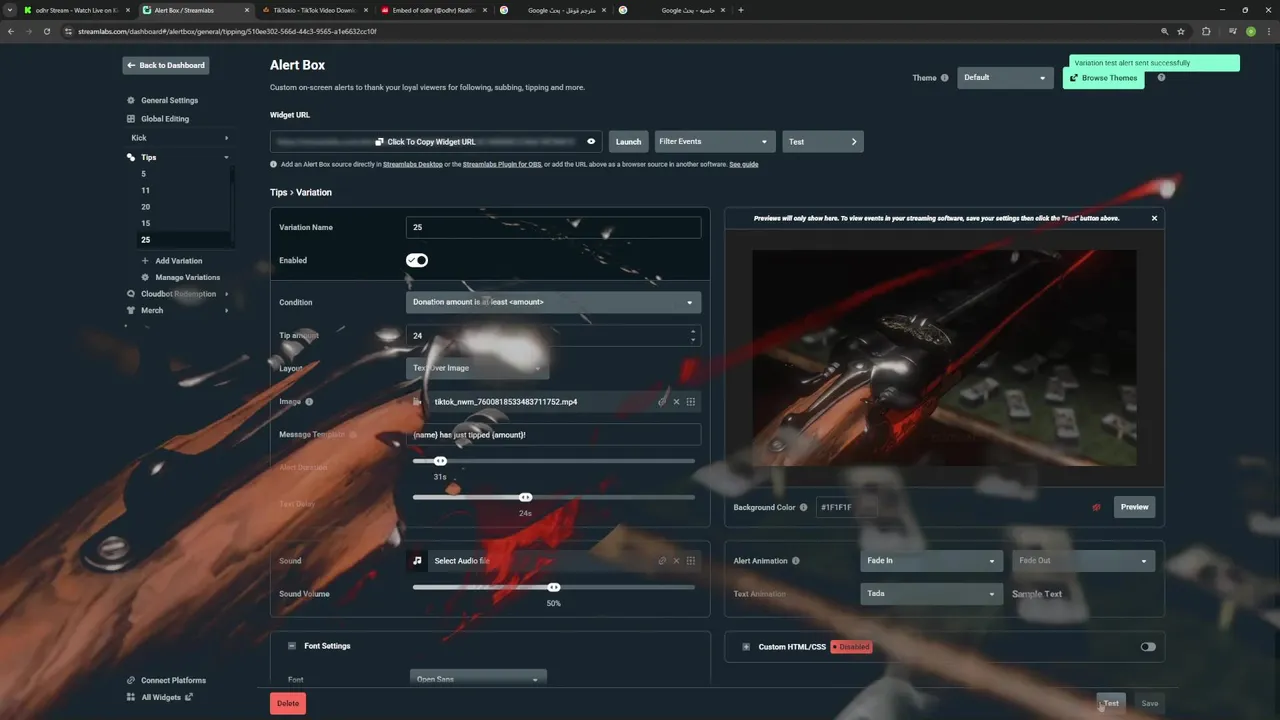Switch to the odhr Stream Kick tab
The width and height of the screenshot is (1280, 720).
pos(76,10)
